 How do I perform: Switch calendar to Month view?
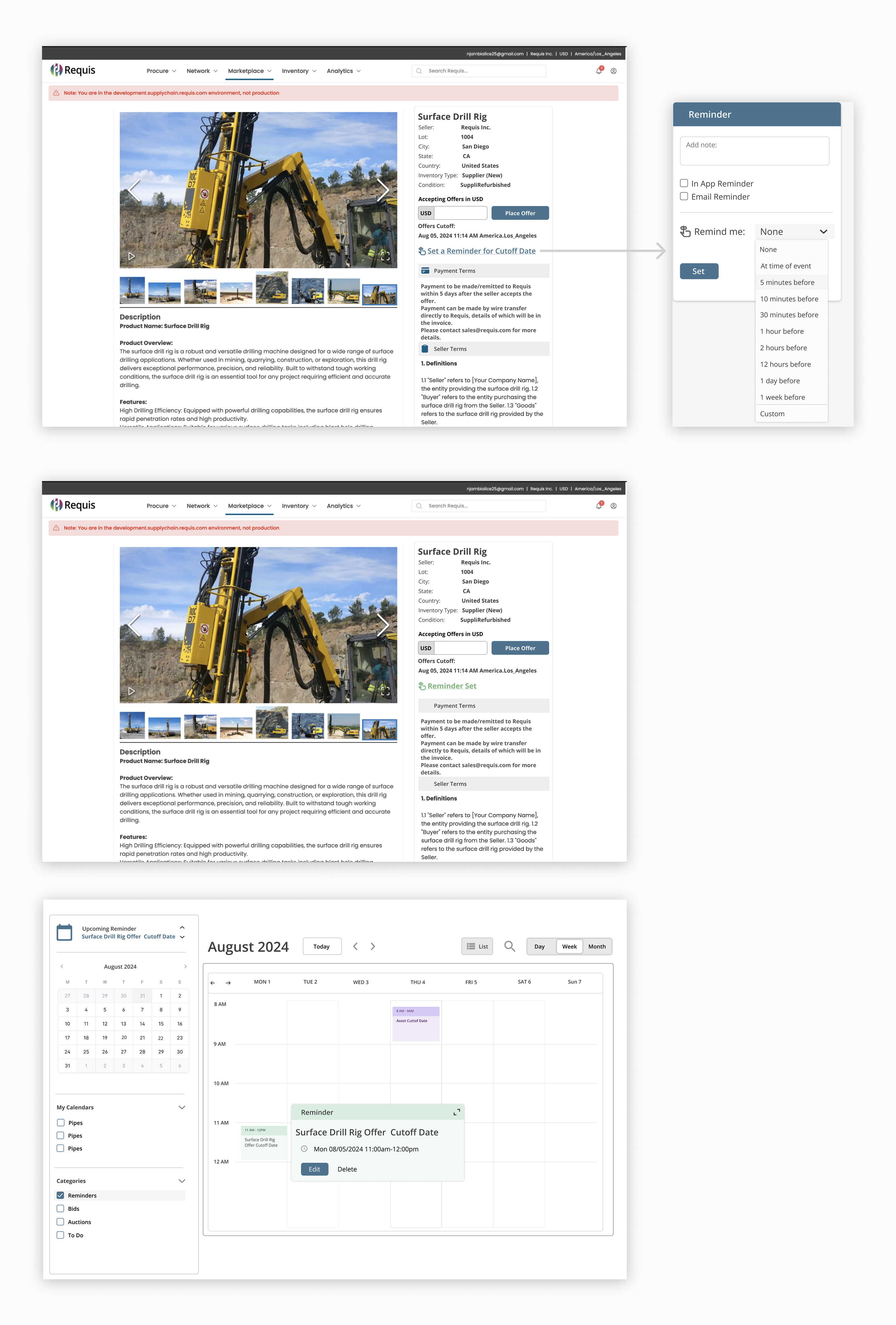pos(597,946)
